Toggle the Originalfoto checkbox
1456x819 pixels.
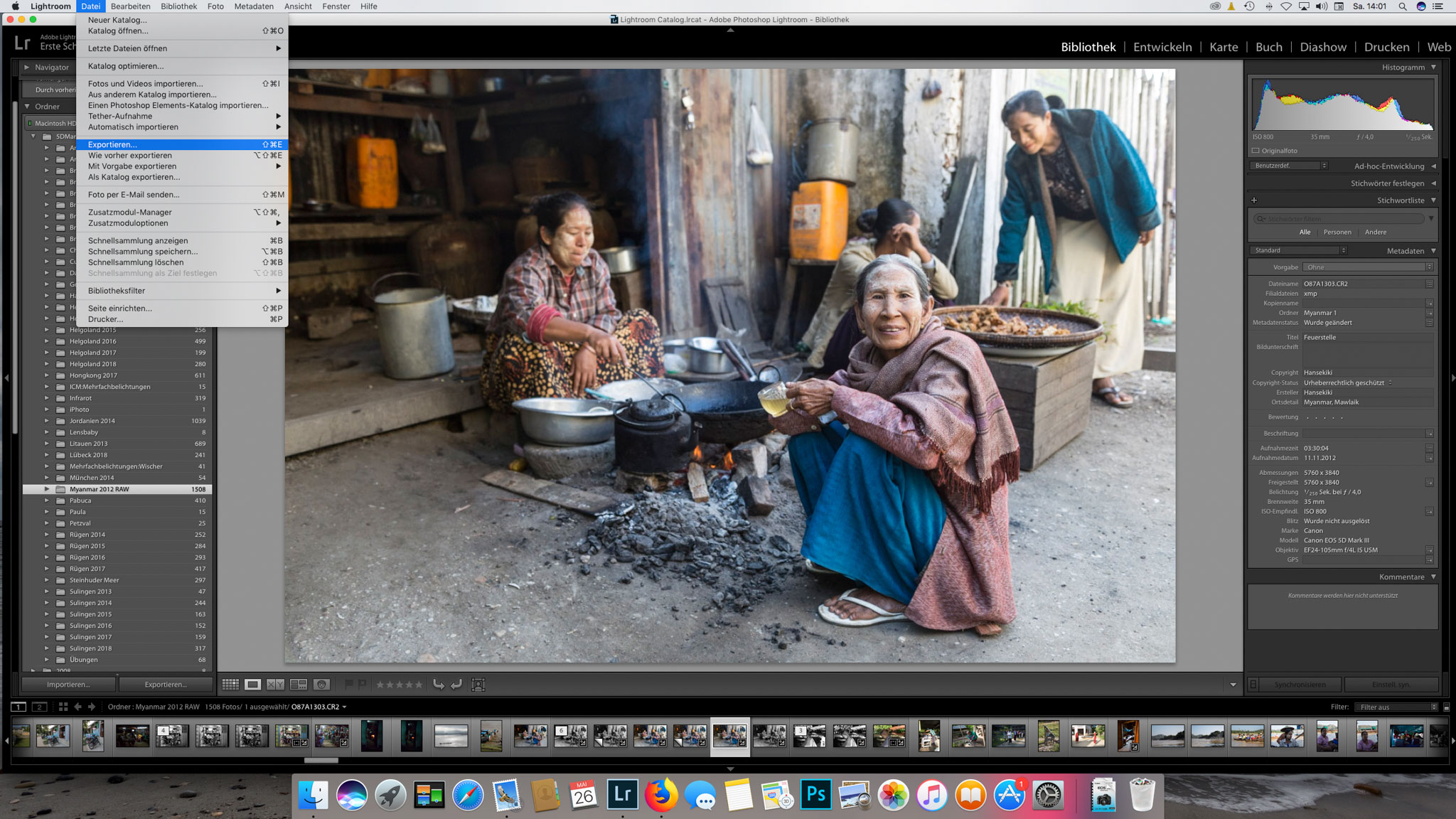point(1256,151)
